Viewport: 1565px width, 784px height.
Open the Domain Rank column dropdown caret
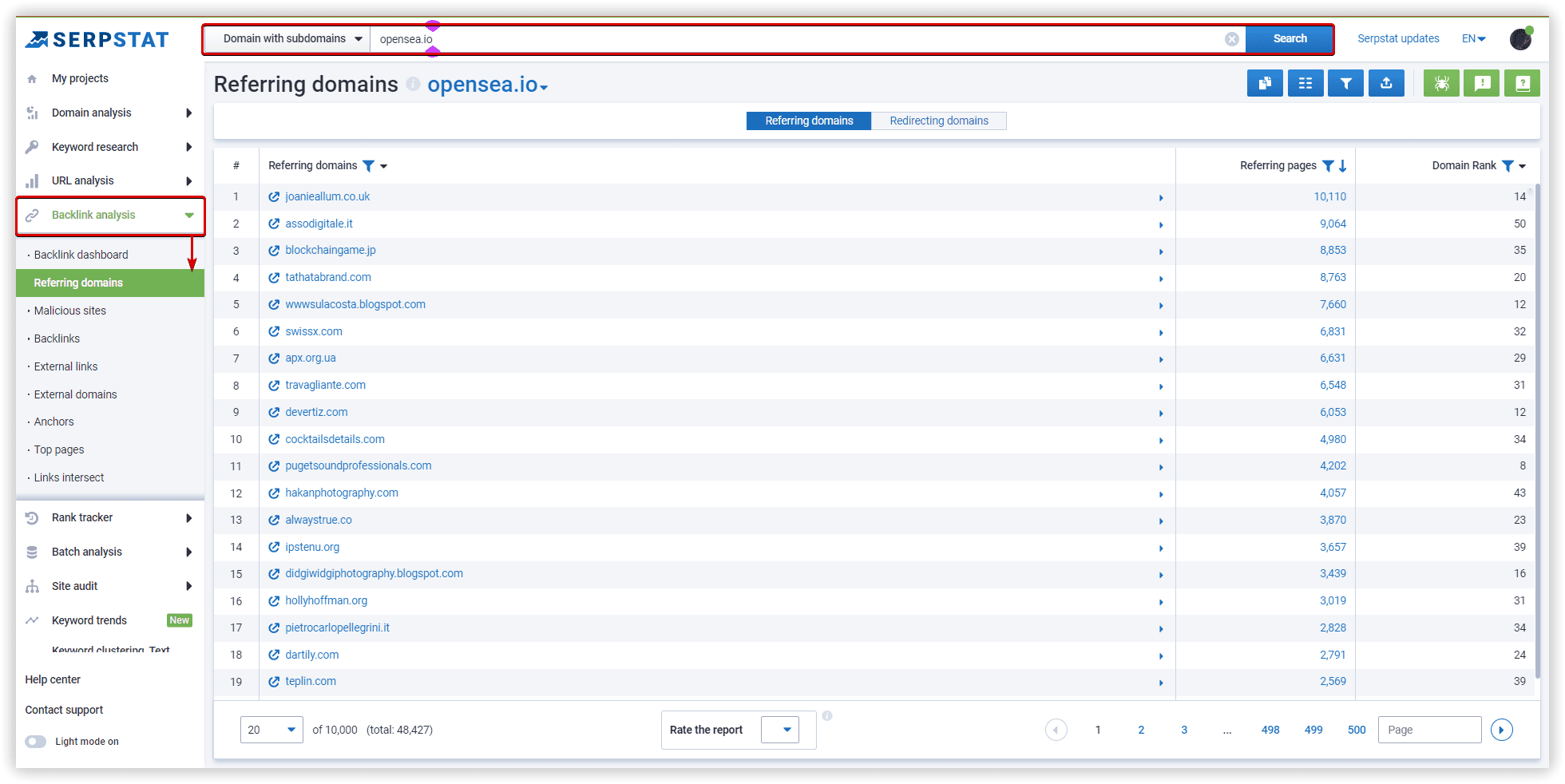1523,166
